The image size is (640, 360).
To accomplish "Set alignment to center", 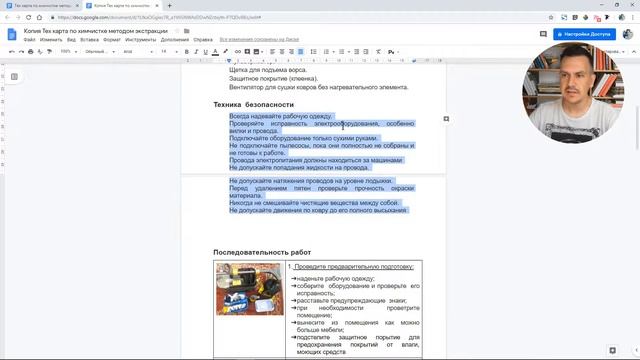I will 282,52.
